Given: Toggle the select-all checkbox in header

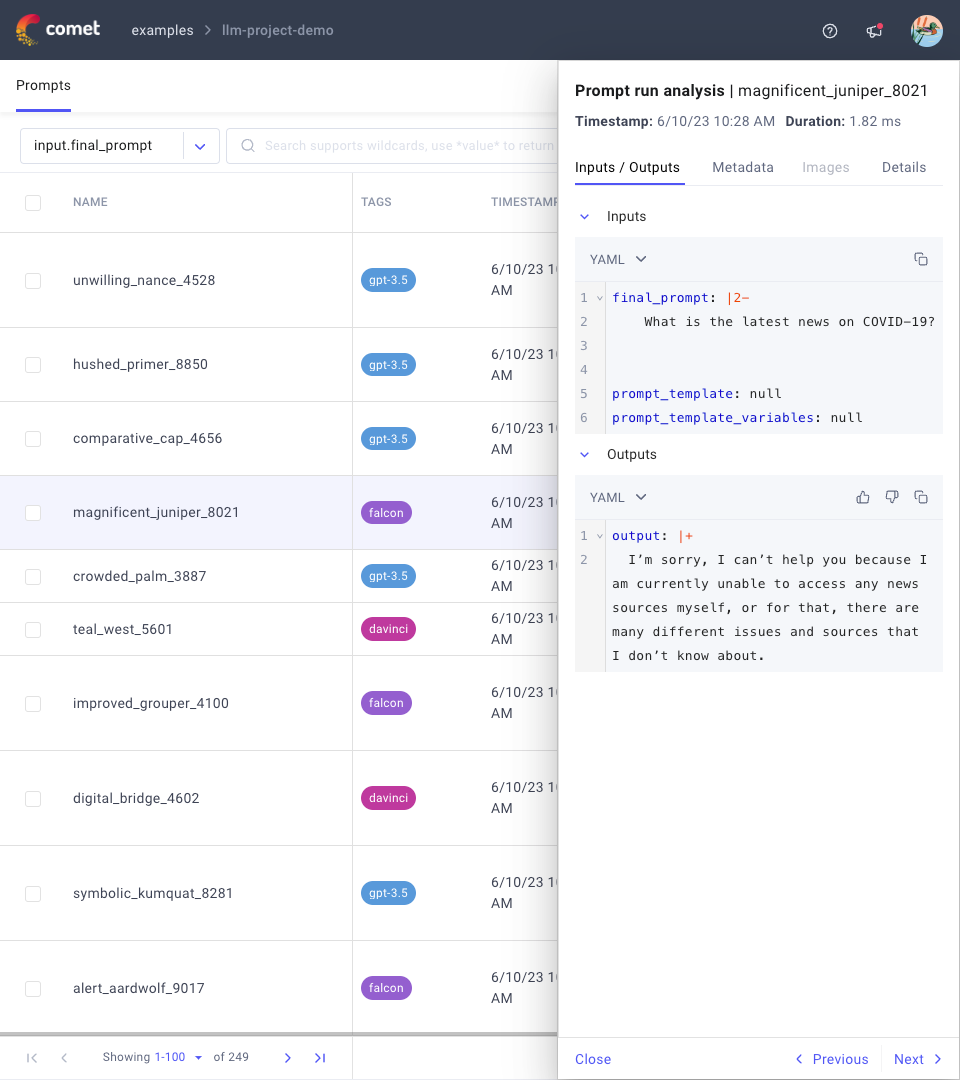Looking at the screenshot, I should [33, 202].
